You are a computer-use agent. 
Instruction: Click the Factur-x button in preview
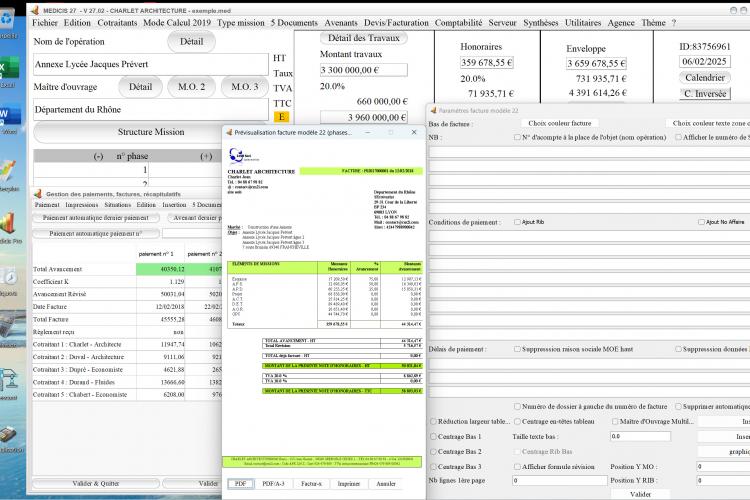click(311, 484)
